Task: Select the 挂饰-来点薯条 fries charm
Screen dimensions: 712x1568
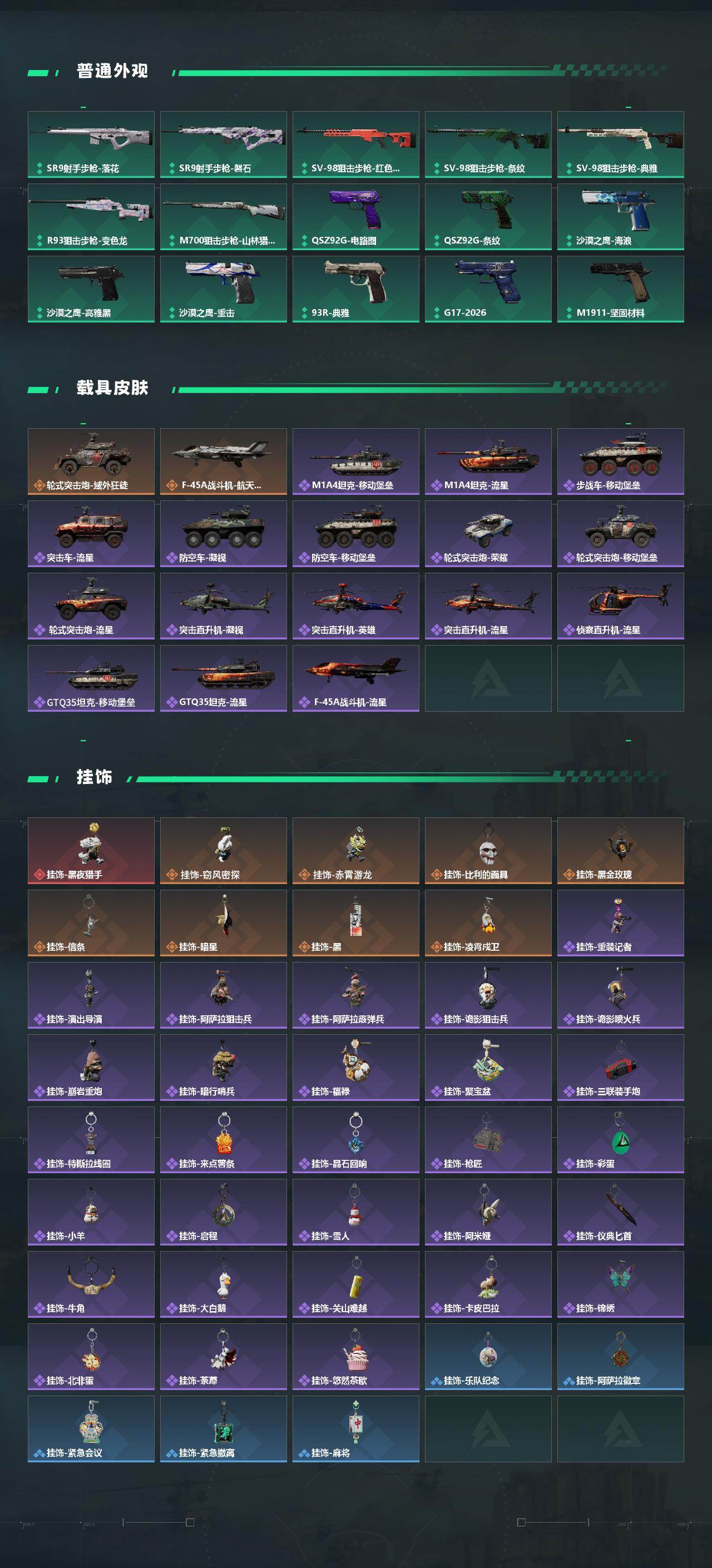Action: tap(224, 1140)
